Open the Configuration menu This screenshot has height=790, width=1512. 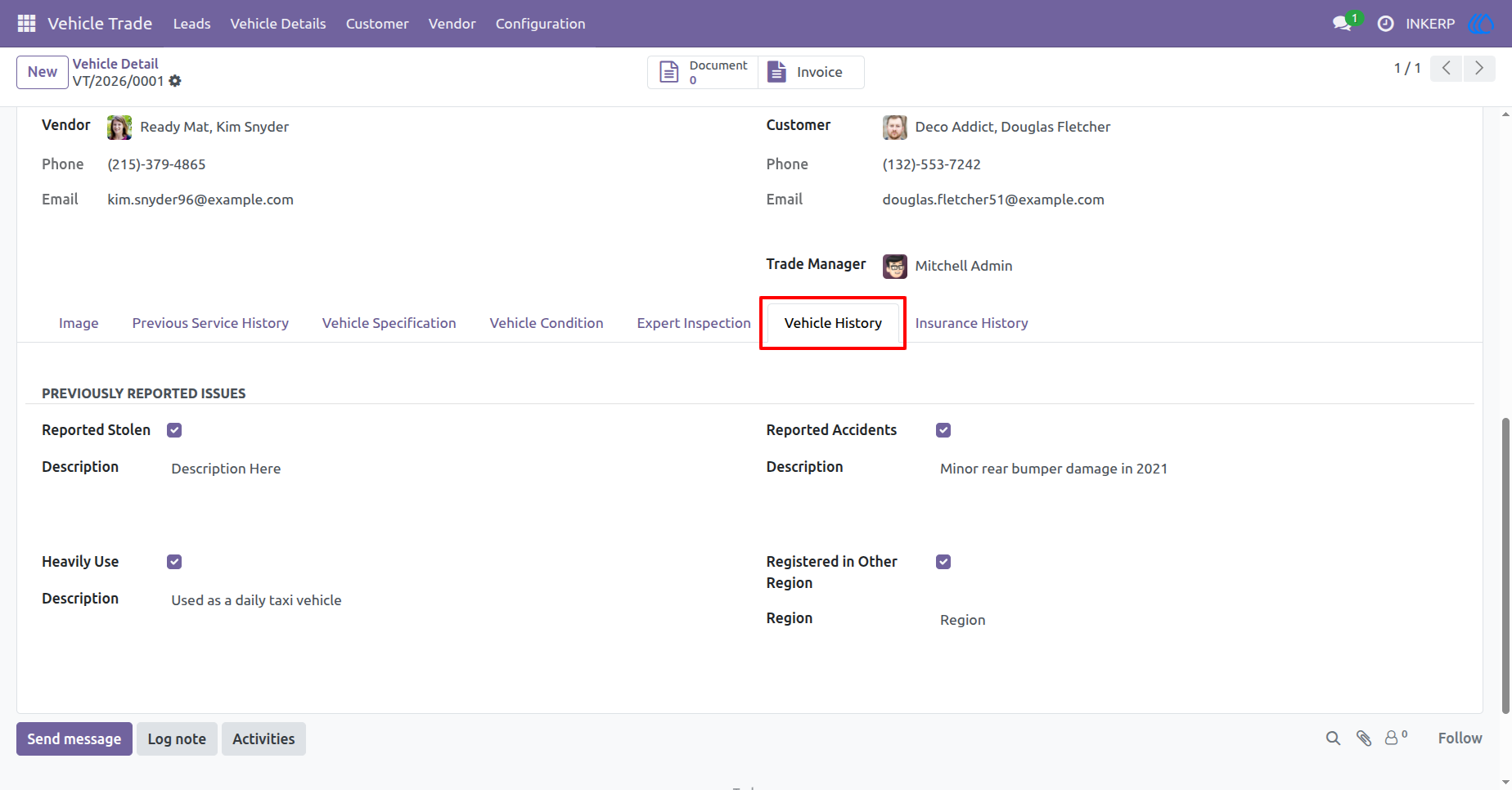pyautogui.click(x=541, y=24)
